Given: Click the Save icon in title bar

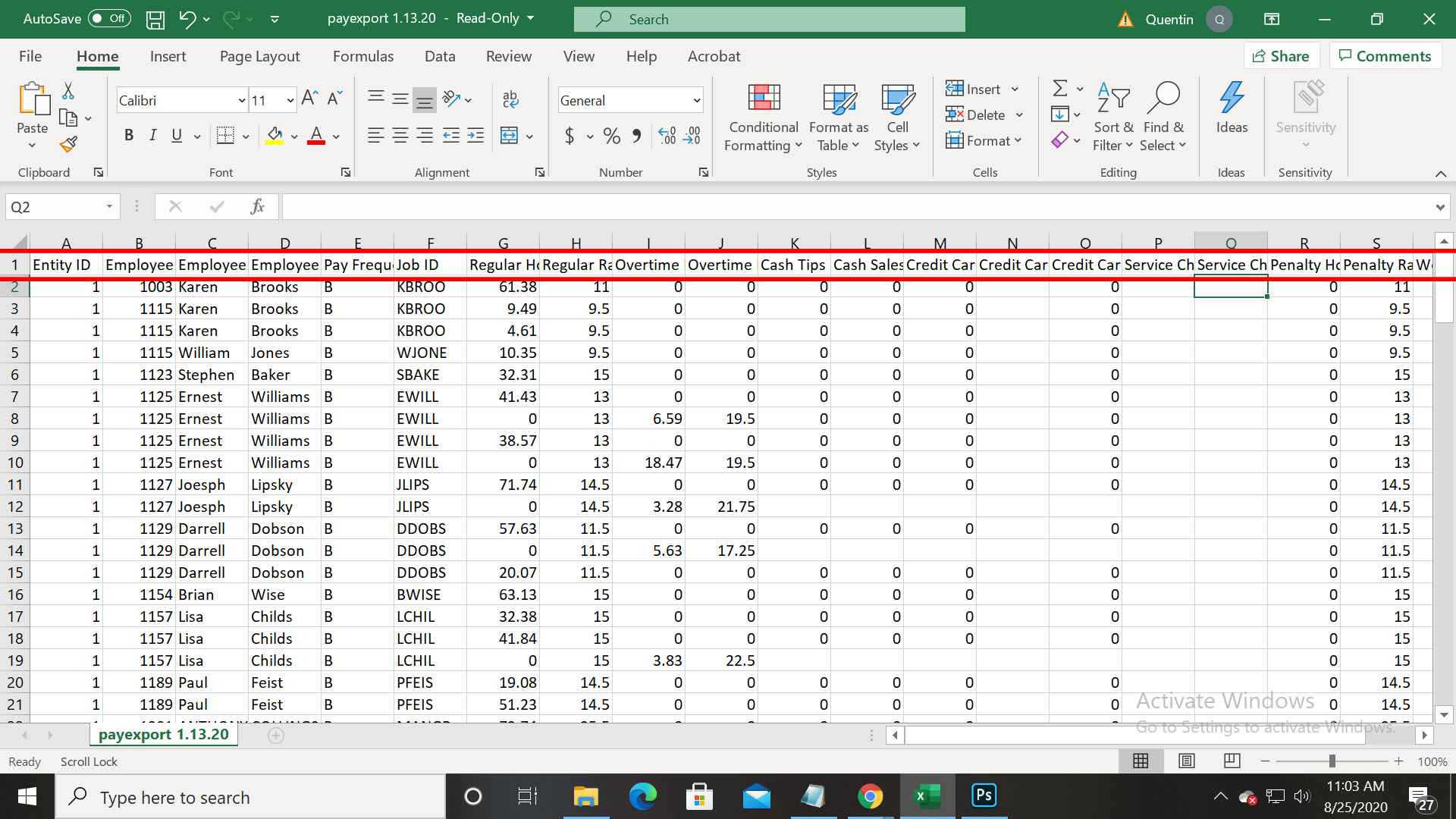Looking at the screenshot, I should point(155,20).
